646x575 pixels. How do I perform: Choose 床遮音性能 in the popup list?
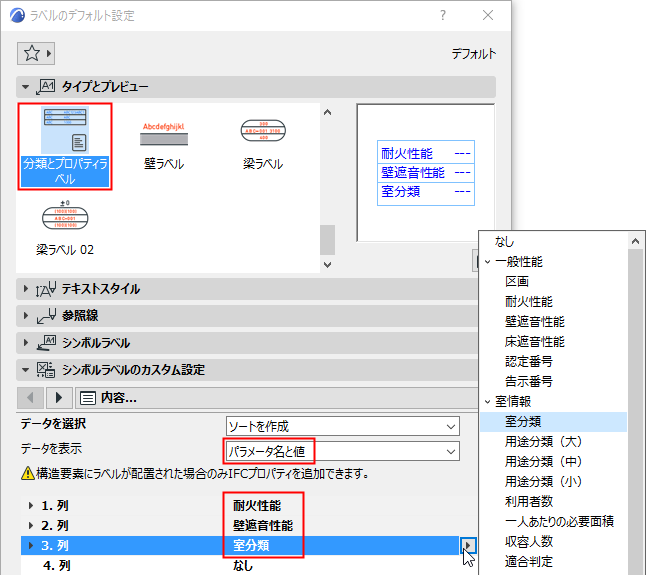535,341
